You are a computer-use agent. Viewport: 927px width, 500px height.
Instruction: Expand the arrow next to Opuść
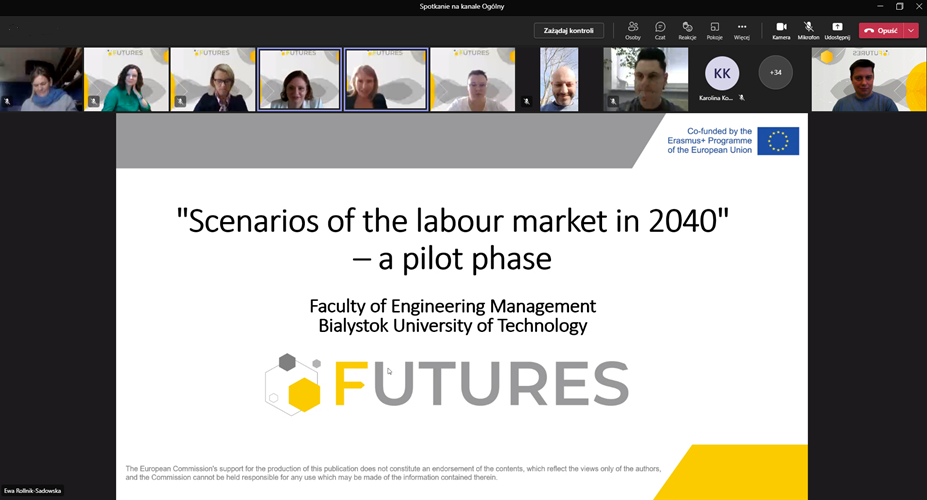pos(910,30)
